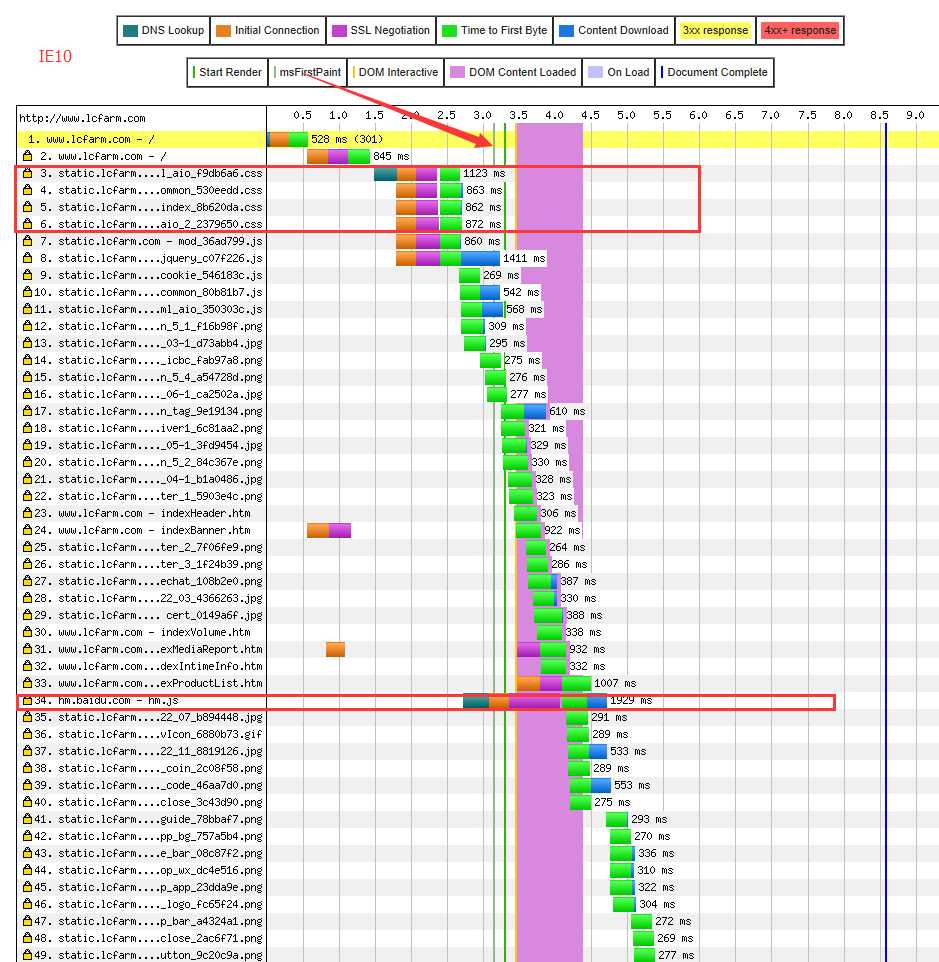Image resolution: width=939 pixels, height=962 pixels.
Task: Click the 1929 ms timing on hm.js row
Action: 631,700
